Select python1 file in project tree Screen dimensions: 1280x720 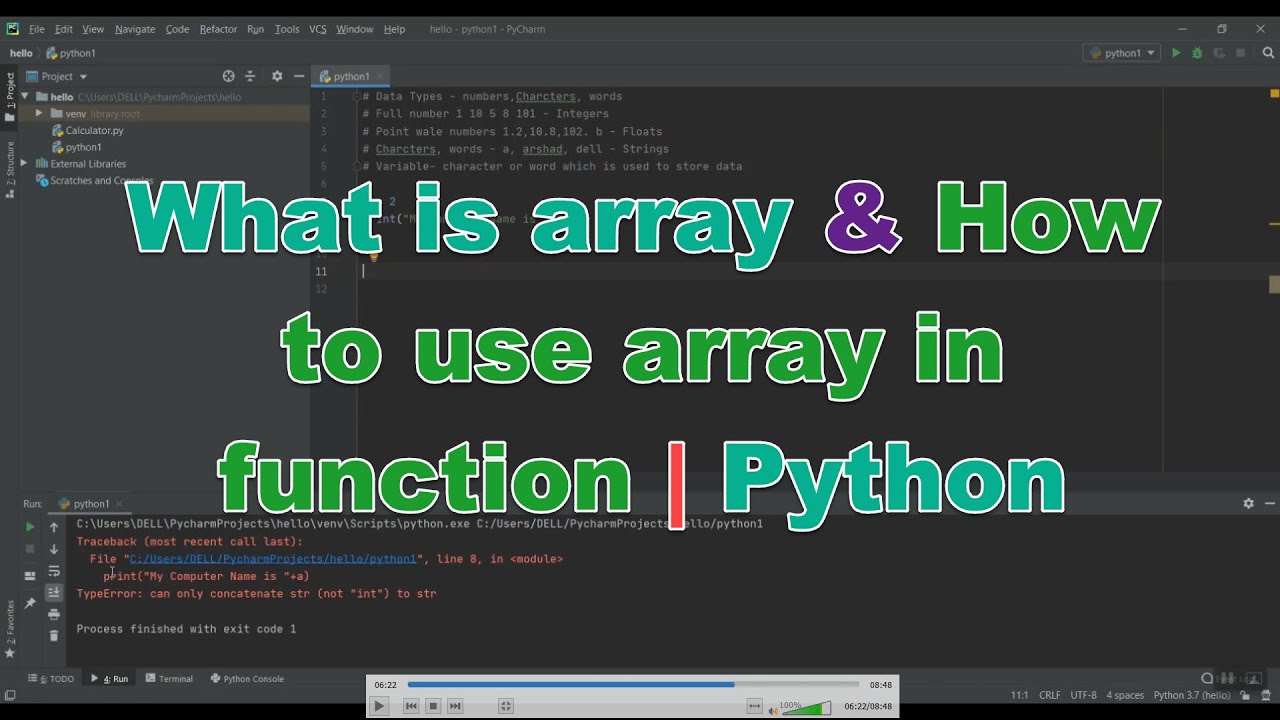(x=84, y=147)
